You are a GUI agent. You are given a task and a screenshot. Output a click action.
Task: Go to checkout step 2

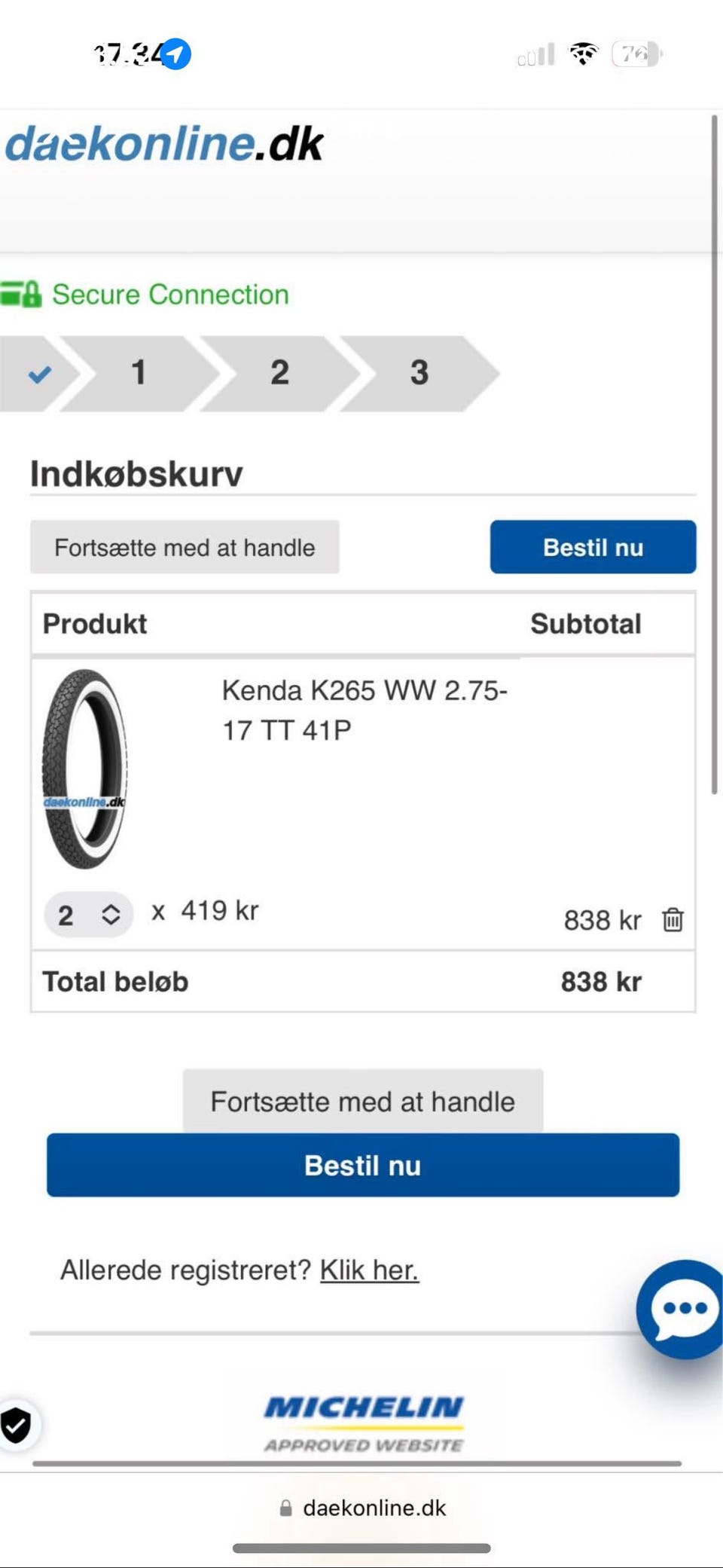pyautogui.click(x=279, y=373)
